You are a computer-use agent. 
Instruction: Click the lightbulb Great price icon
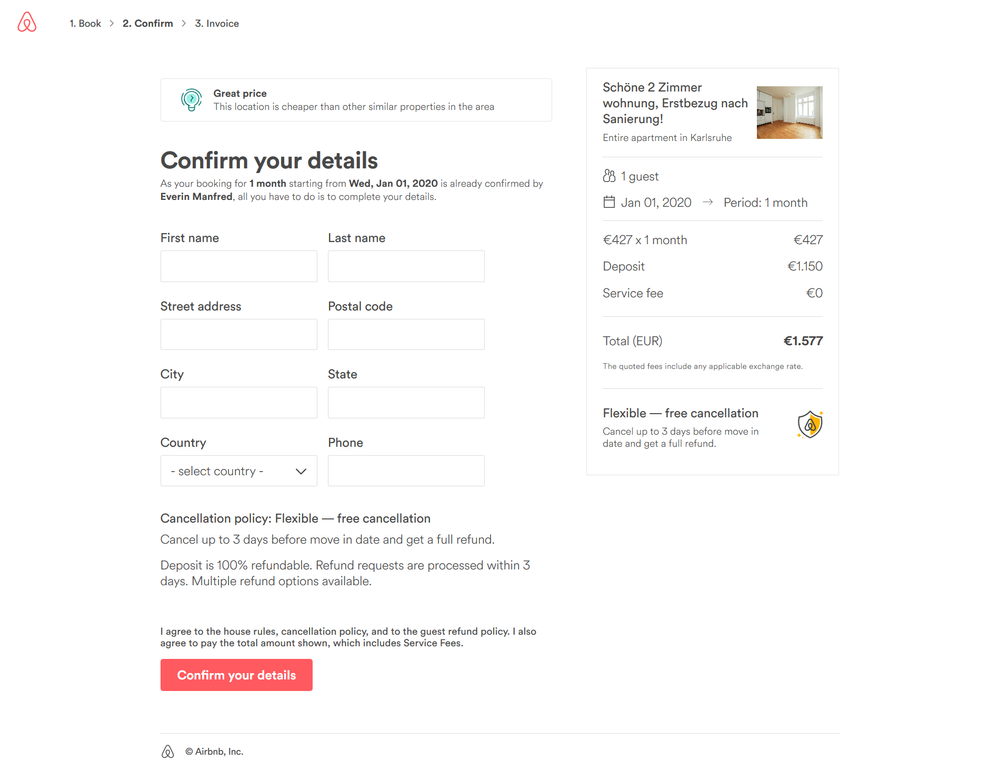tap(191, 99)
